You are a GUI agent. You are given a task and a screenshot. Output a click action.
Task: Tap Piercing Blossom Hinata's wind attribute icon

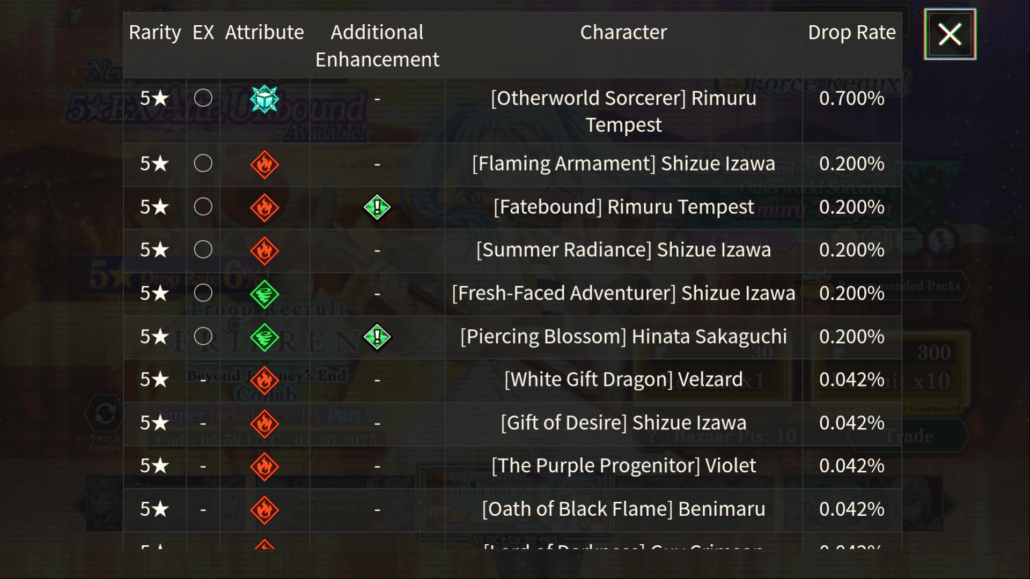point(264,337)
